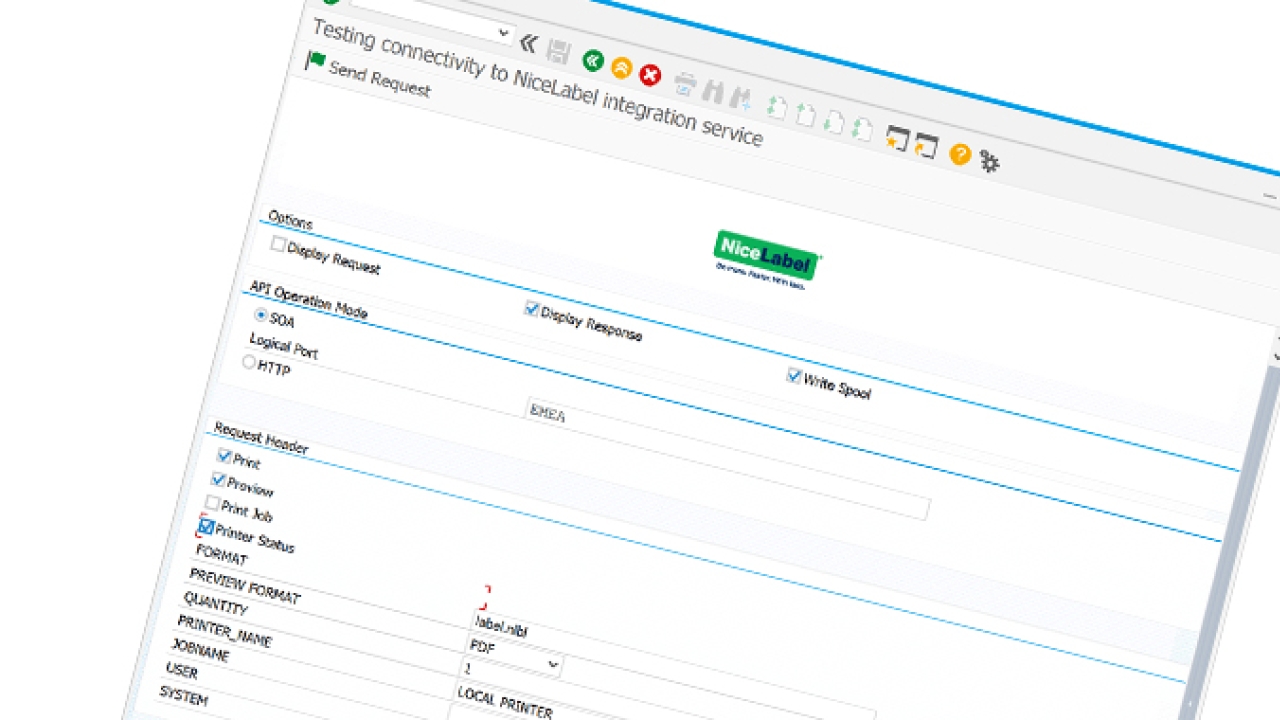Click the green flag Send Request icon
This screenshot has height=720, width=1280.
point(316,61)
